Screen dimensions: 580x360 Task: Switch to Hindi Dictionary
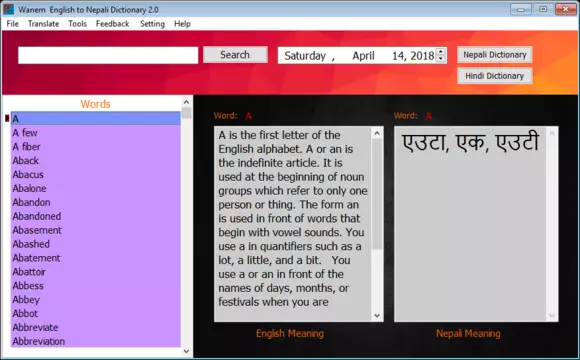coord(495,76)
